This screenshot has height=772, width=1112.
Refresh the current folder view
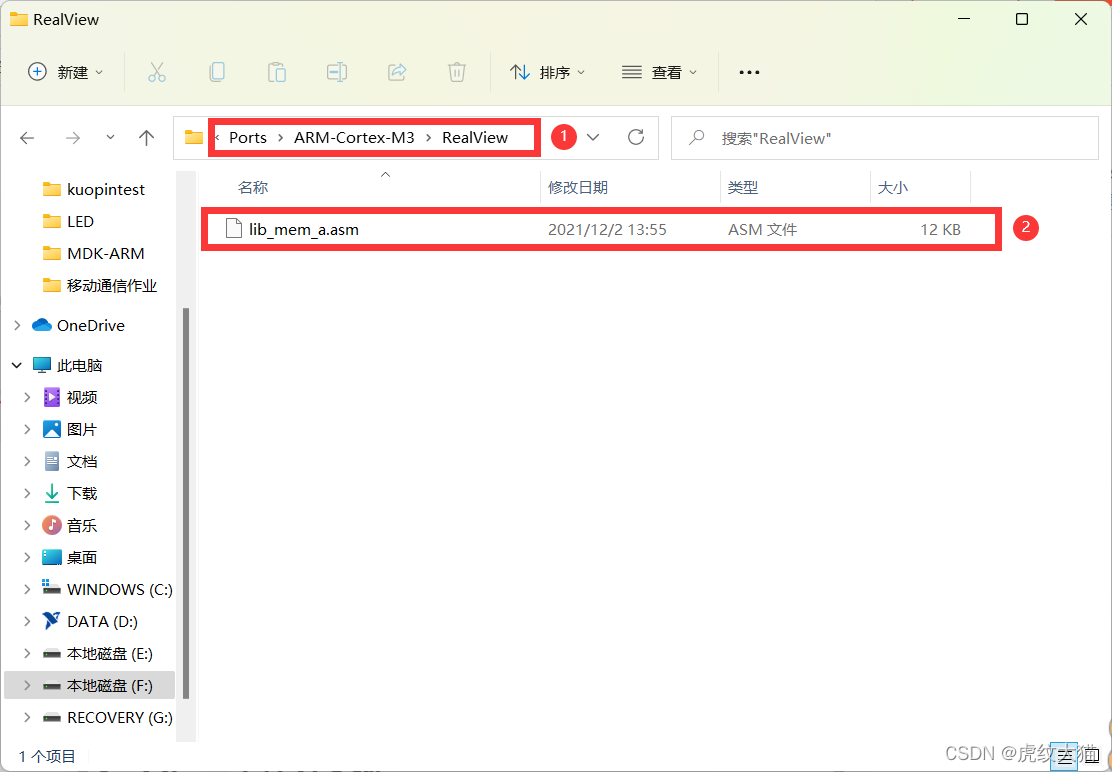pos(636,137)
